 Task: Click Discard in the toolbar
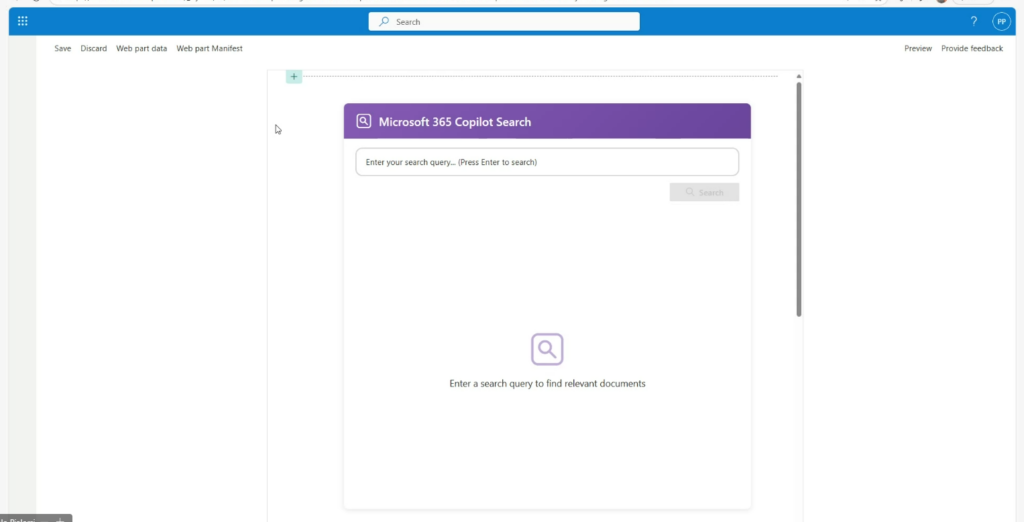point(93,48)
